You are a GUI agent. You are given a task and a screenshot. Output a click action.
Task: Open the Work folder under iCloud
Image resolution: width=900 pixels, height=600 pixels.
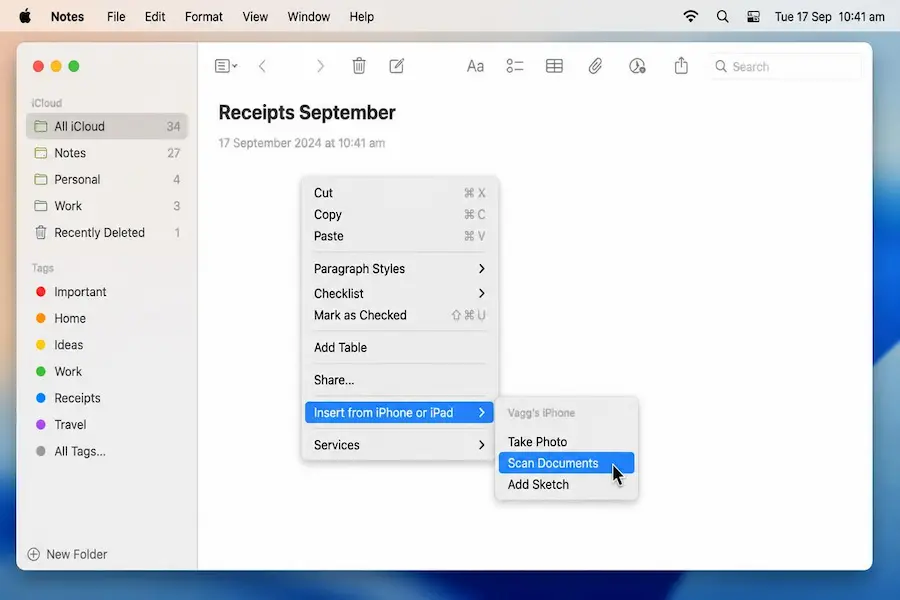tap(107, 206)
